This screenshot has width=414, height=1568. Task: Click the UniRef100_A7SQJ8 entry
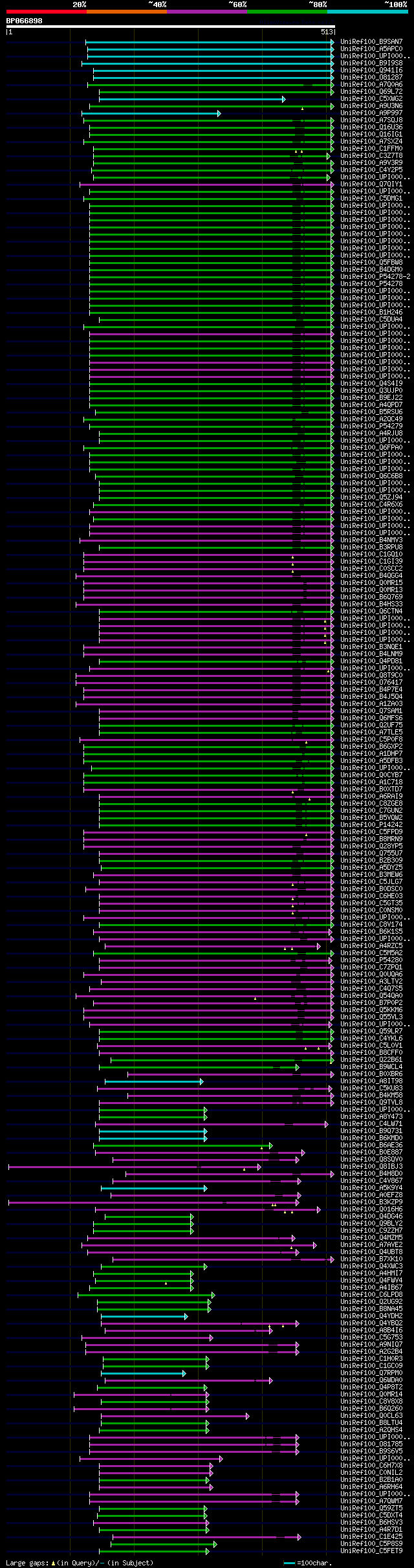(371, 120)
